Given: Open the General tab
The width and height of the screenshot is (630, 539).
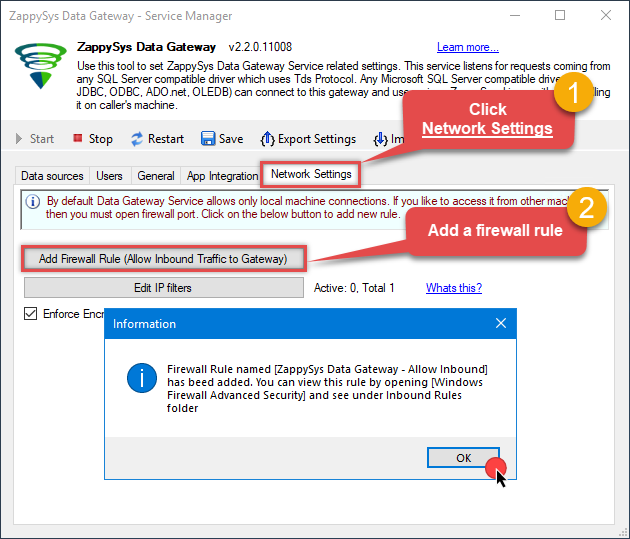Looking at the screenshot, I should point(156,176).
